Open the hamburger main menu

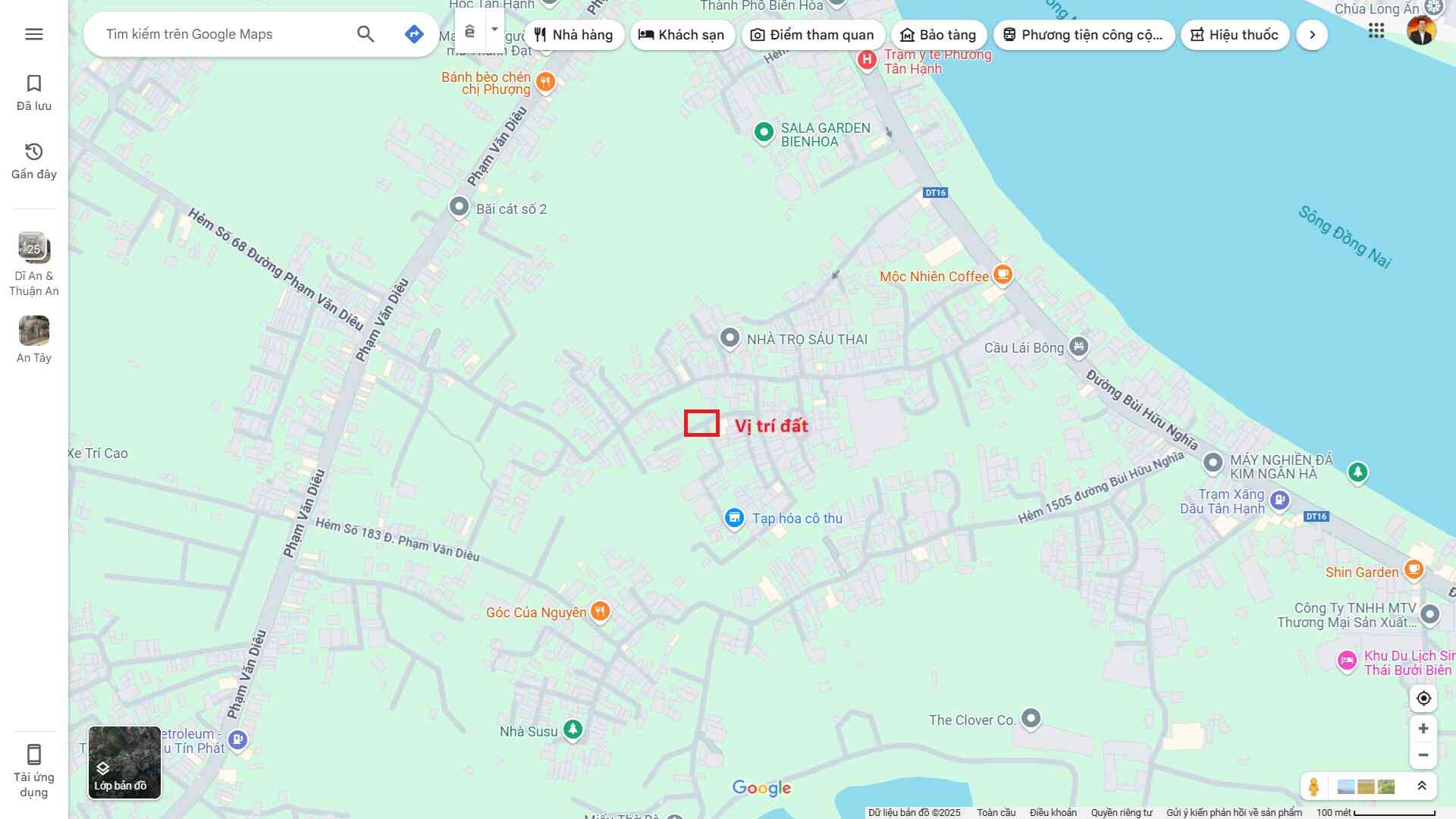pyautogui.click(x=34, y=34)
